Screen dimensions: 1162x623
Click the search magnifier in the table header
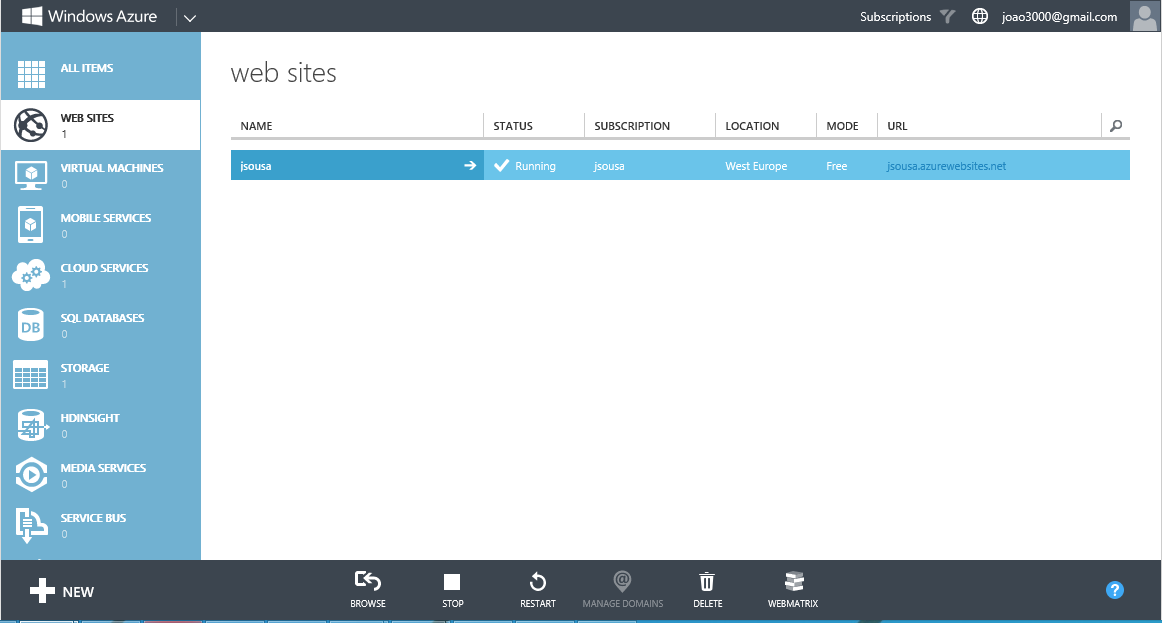pos(1116,126)
